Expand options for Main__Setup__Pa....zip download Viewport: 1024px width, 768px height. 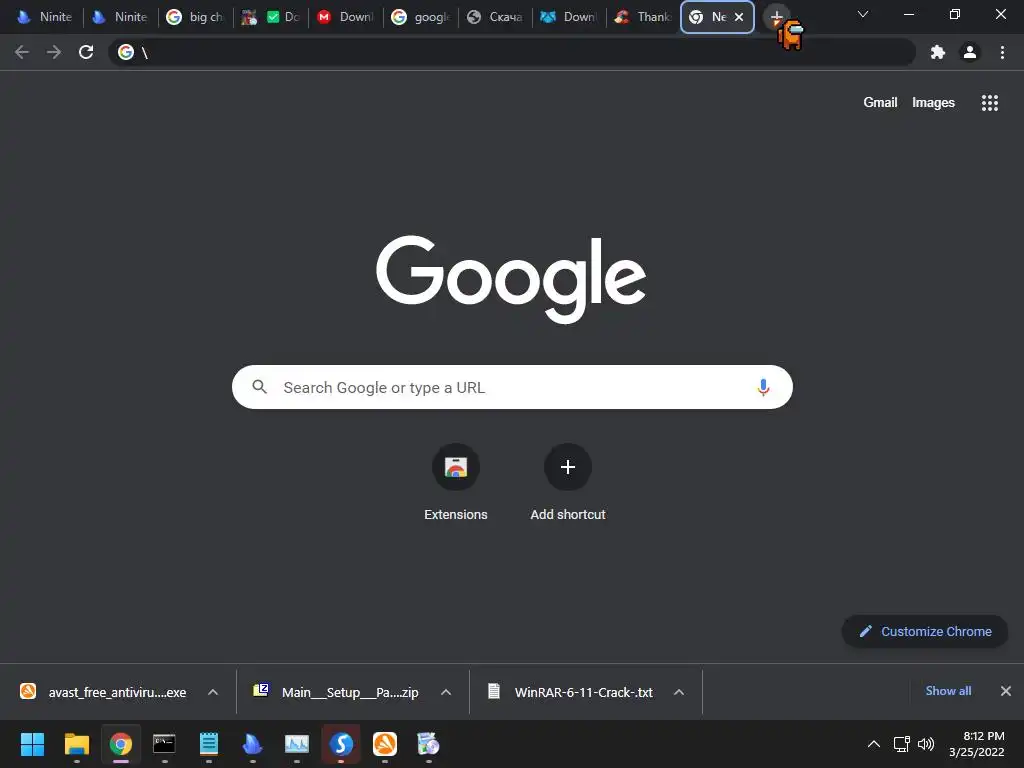(445, 692)
